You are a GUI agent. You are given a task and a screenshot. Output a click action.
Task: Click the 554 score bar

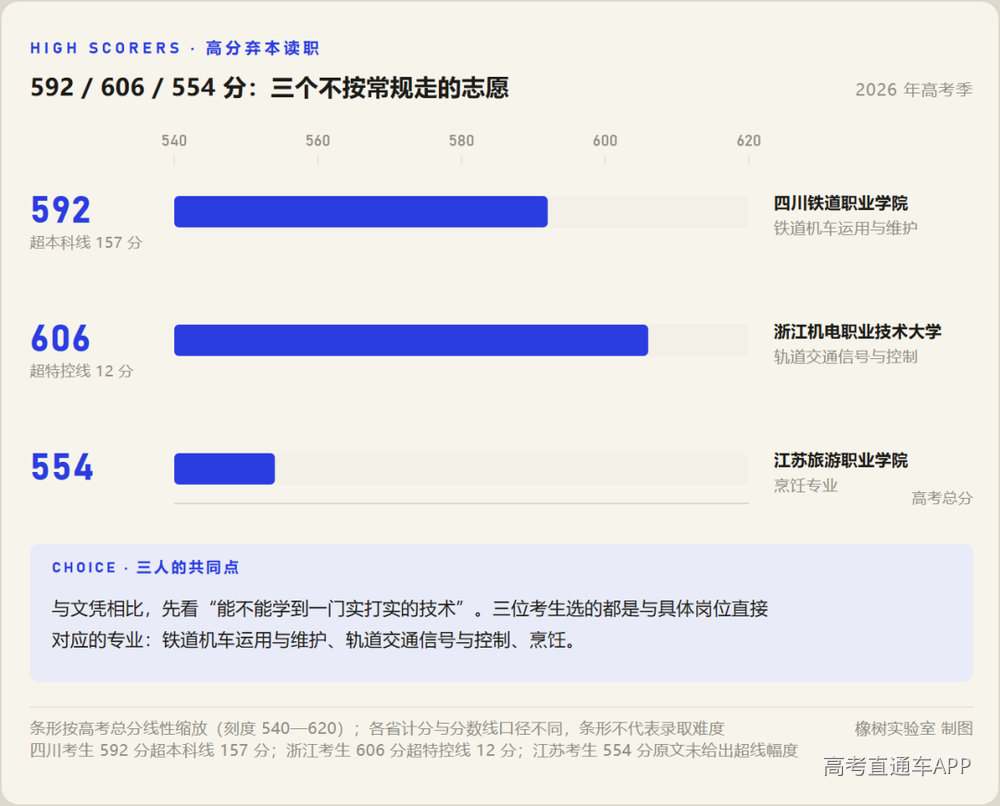224,469
